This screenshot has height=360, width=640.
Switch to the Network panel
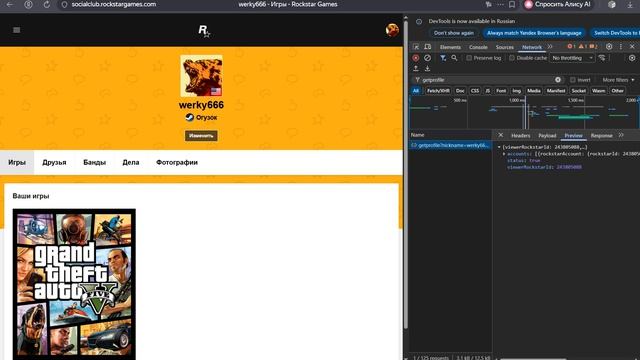532,47
